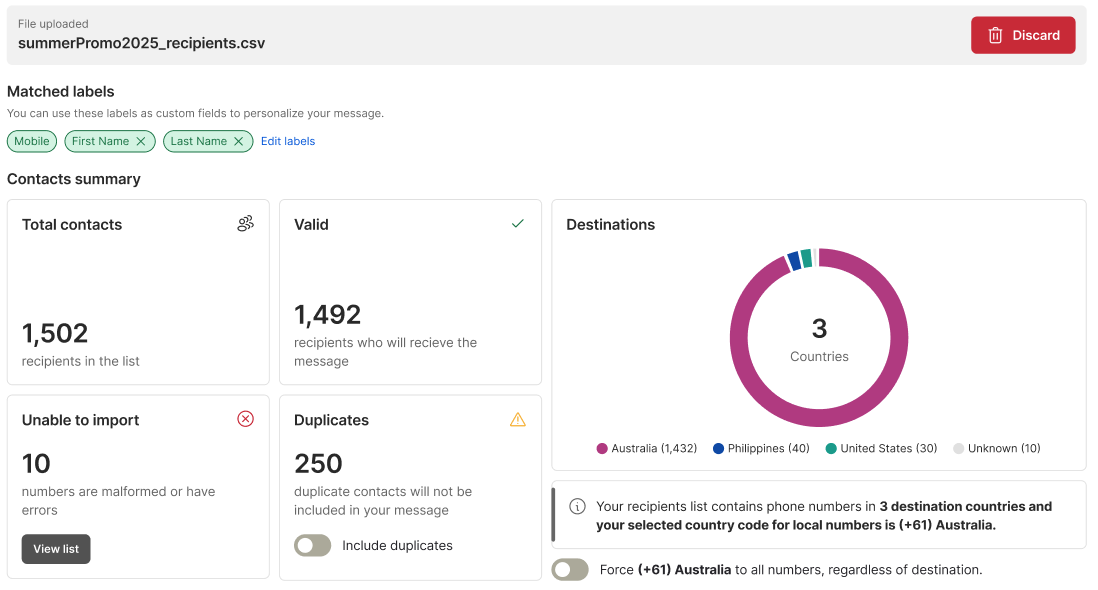Viewport: 1098px width, 590px height.
Task: Click the Duplicates warning triangle icon
Action: [517, 420]
